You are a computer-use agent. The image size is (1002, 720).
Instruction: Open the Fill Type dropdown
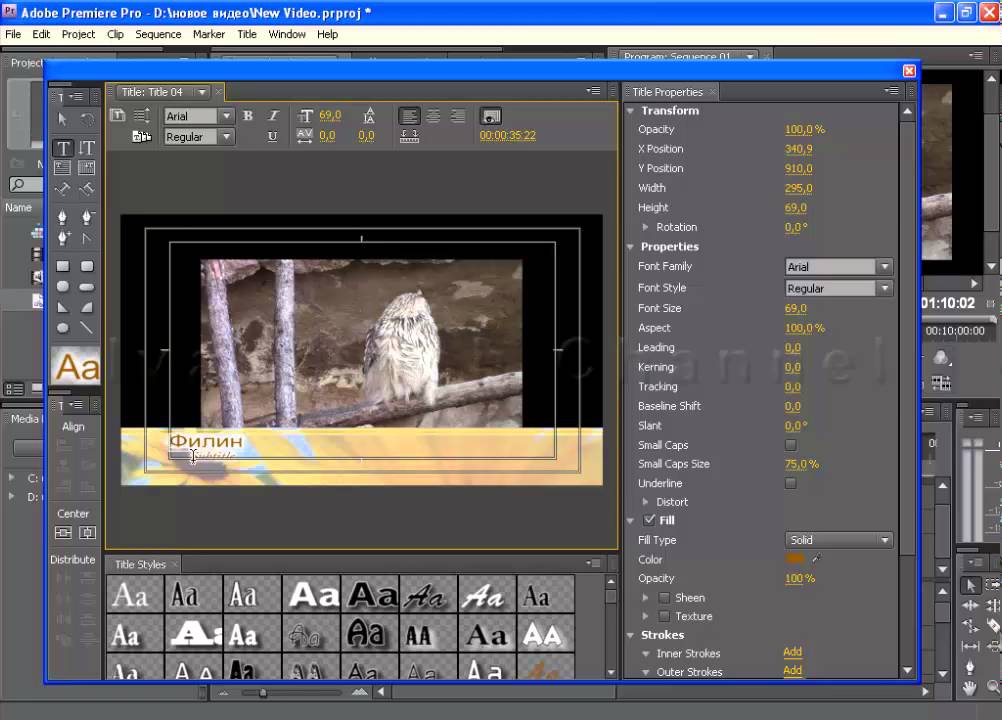[x=838, y=540]
